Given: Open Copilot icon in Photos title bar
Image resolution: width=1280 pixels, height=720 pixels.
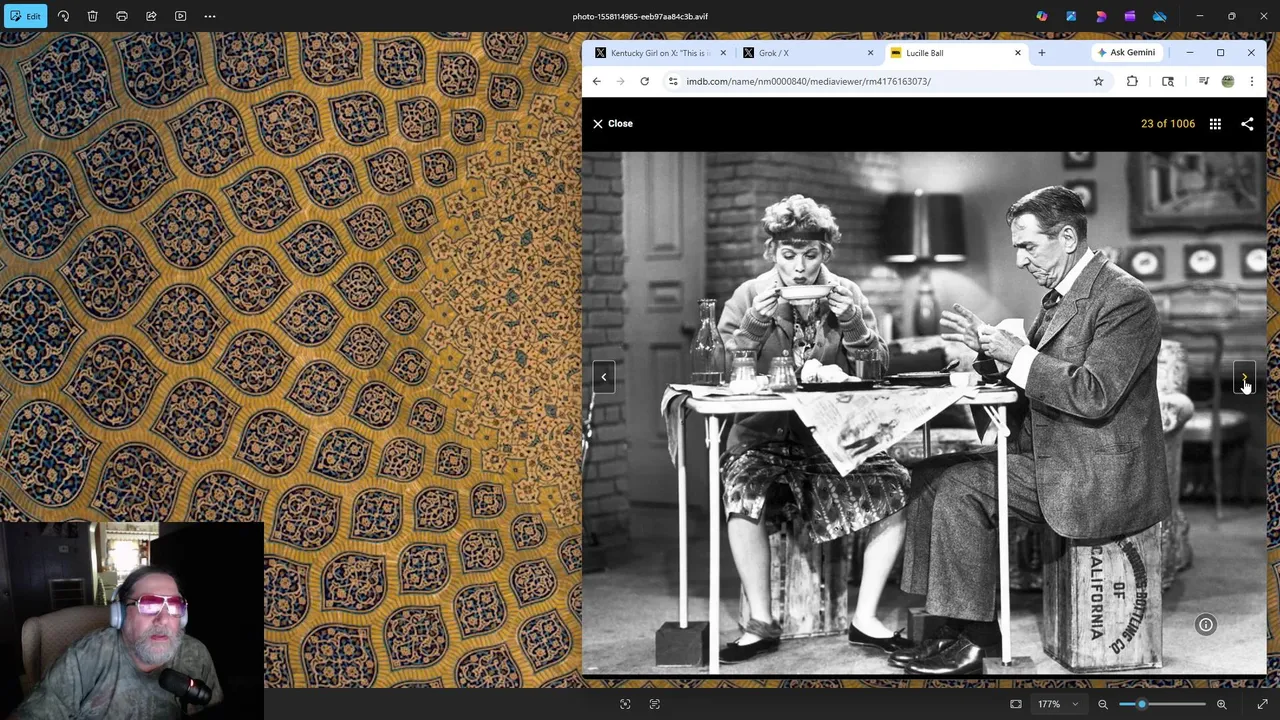Looking at the screenshot, I should (x=1042, y=16).
